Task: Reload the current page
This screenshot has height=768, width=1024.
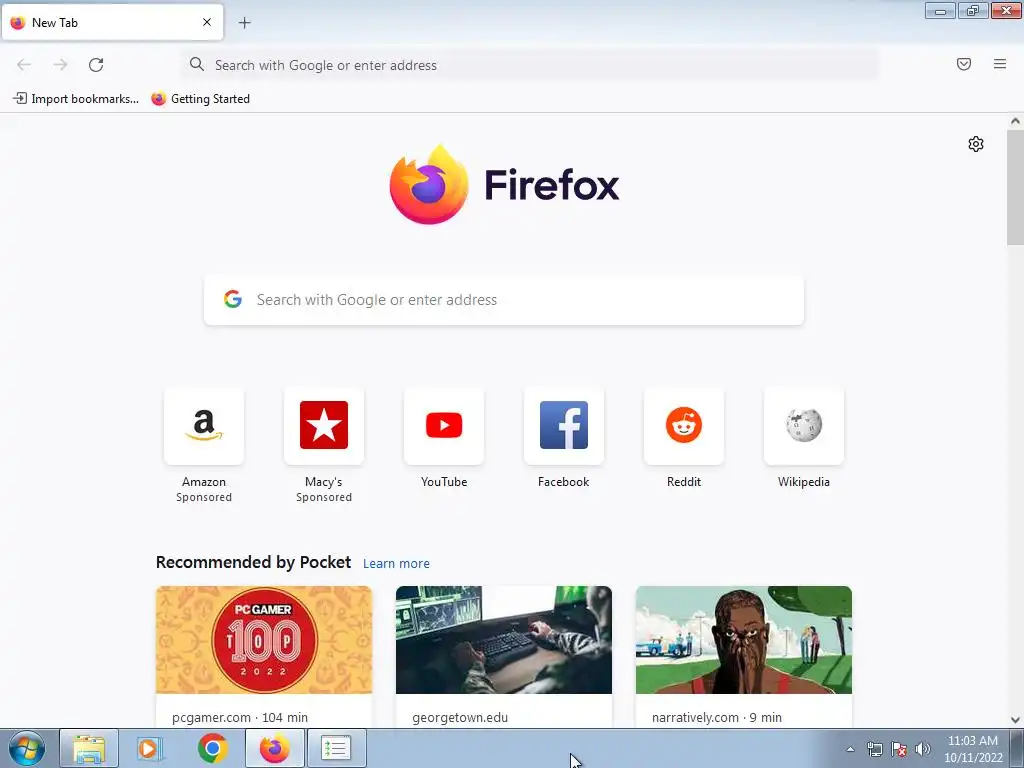Action: pos(96,65)
